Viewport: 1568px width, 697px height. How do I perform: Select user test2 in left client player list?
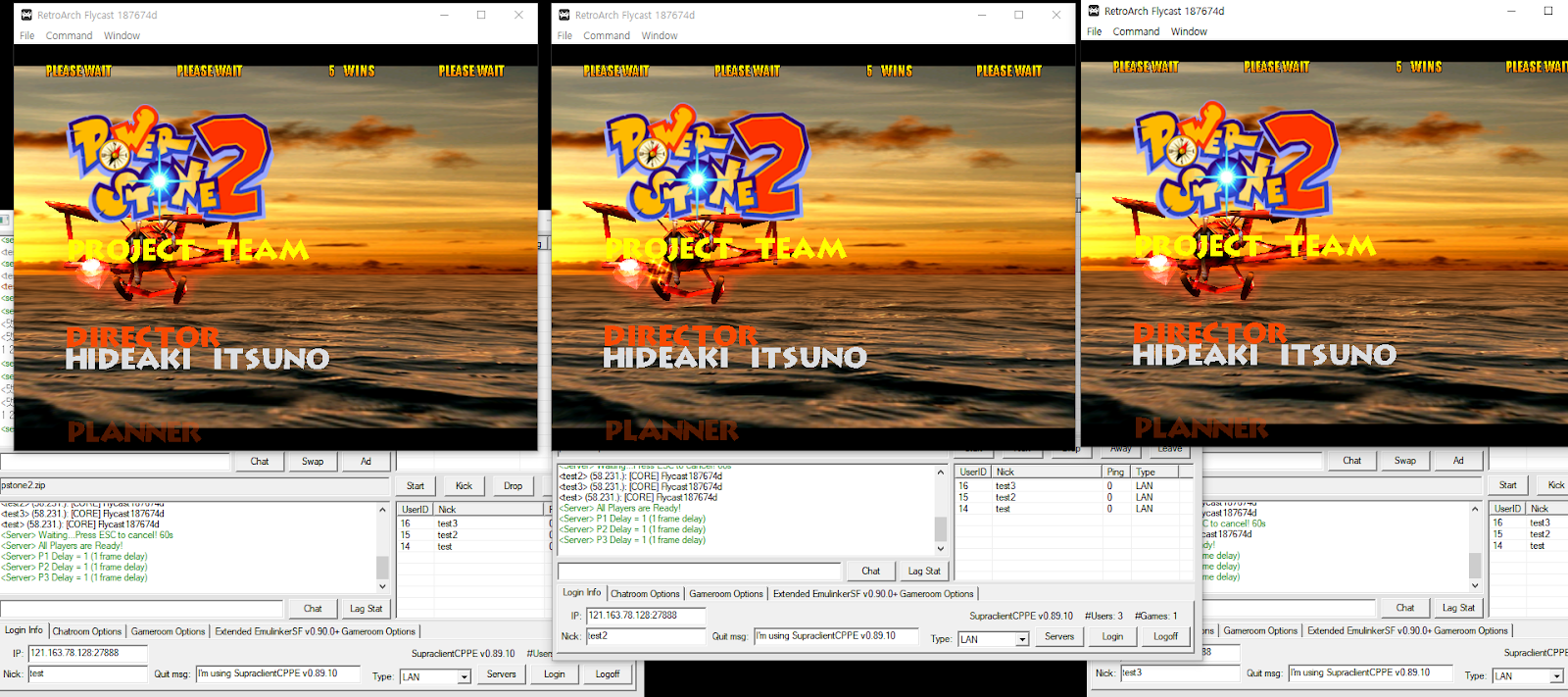(x=447, y=535)
